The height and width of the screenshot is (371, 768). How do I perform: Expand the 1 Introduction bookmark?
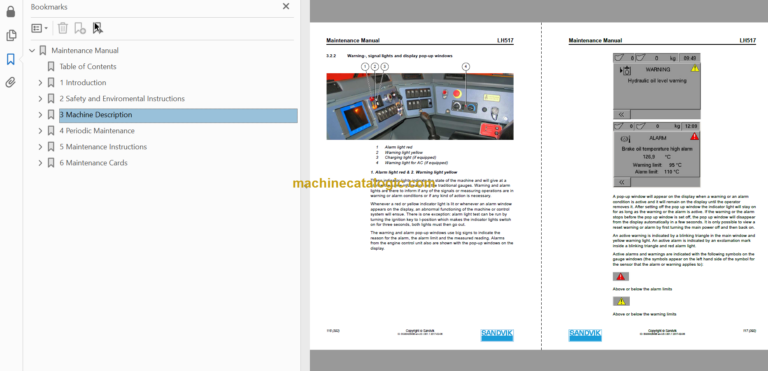(x=40, y=83)
